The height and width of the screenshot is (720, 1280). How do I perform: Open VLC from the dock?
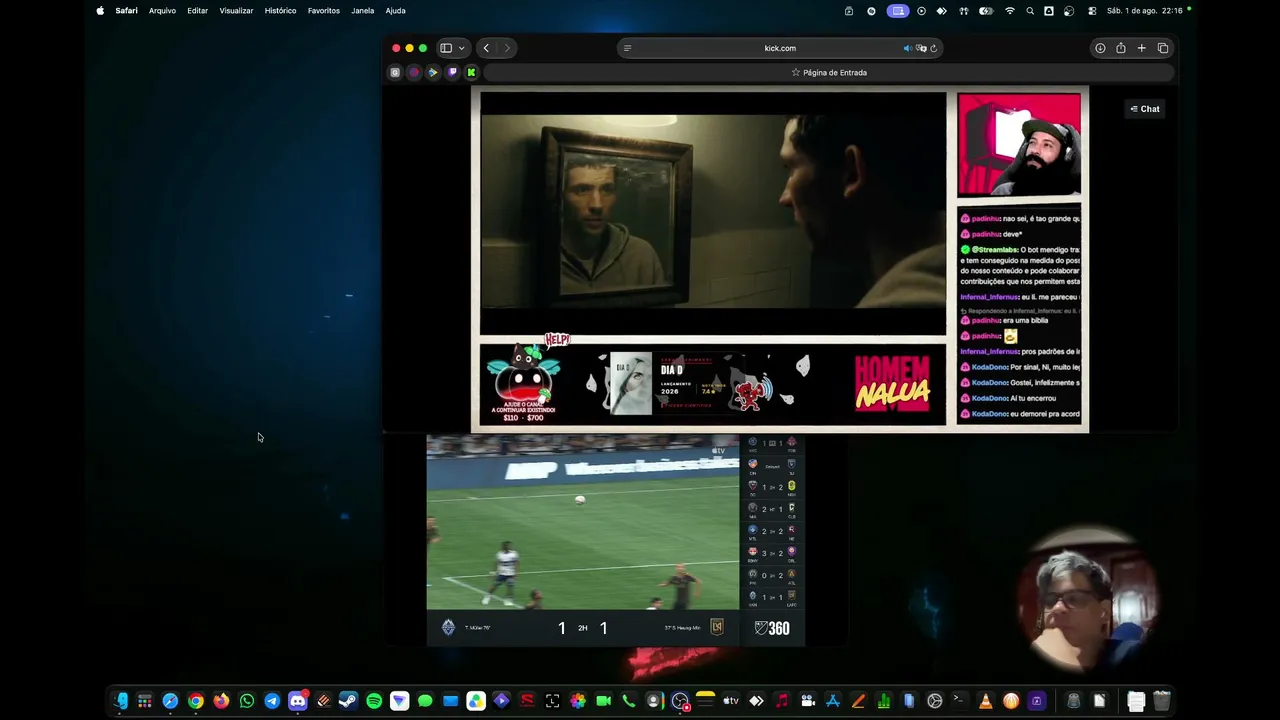click(985, 701)
